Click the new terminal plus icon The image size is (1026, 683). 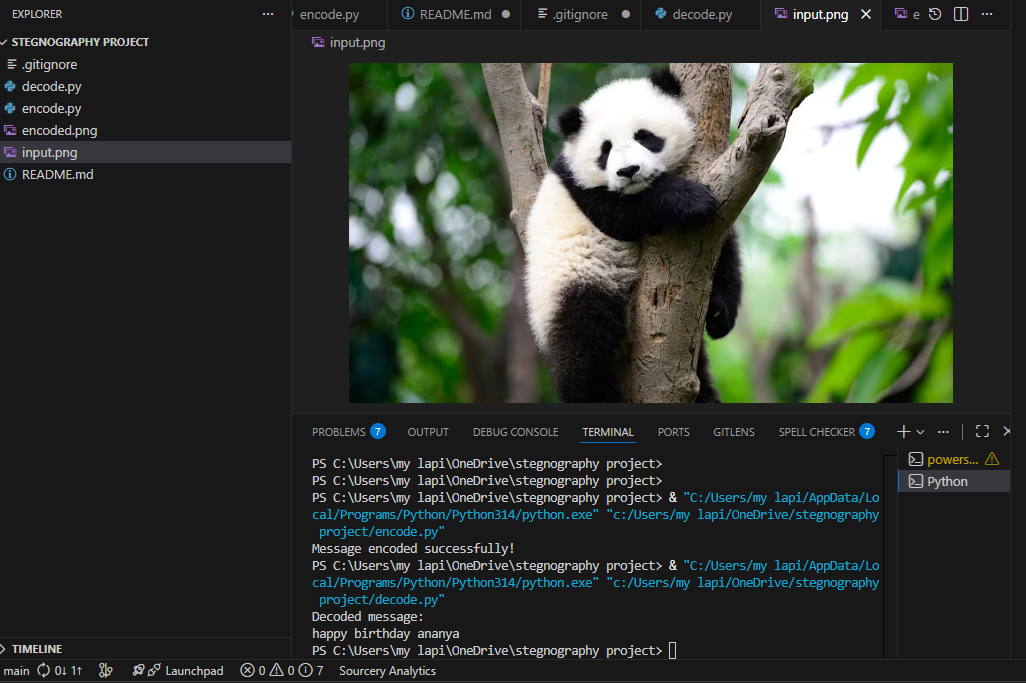tap(903, 432)
